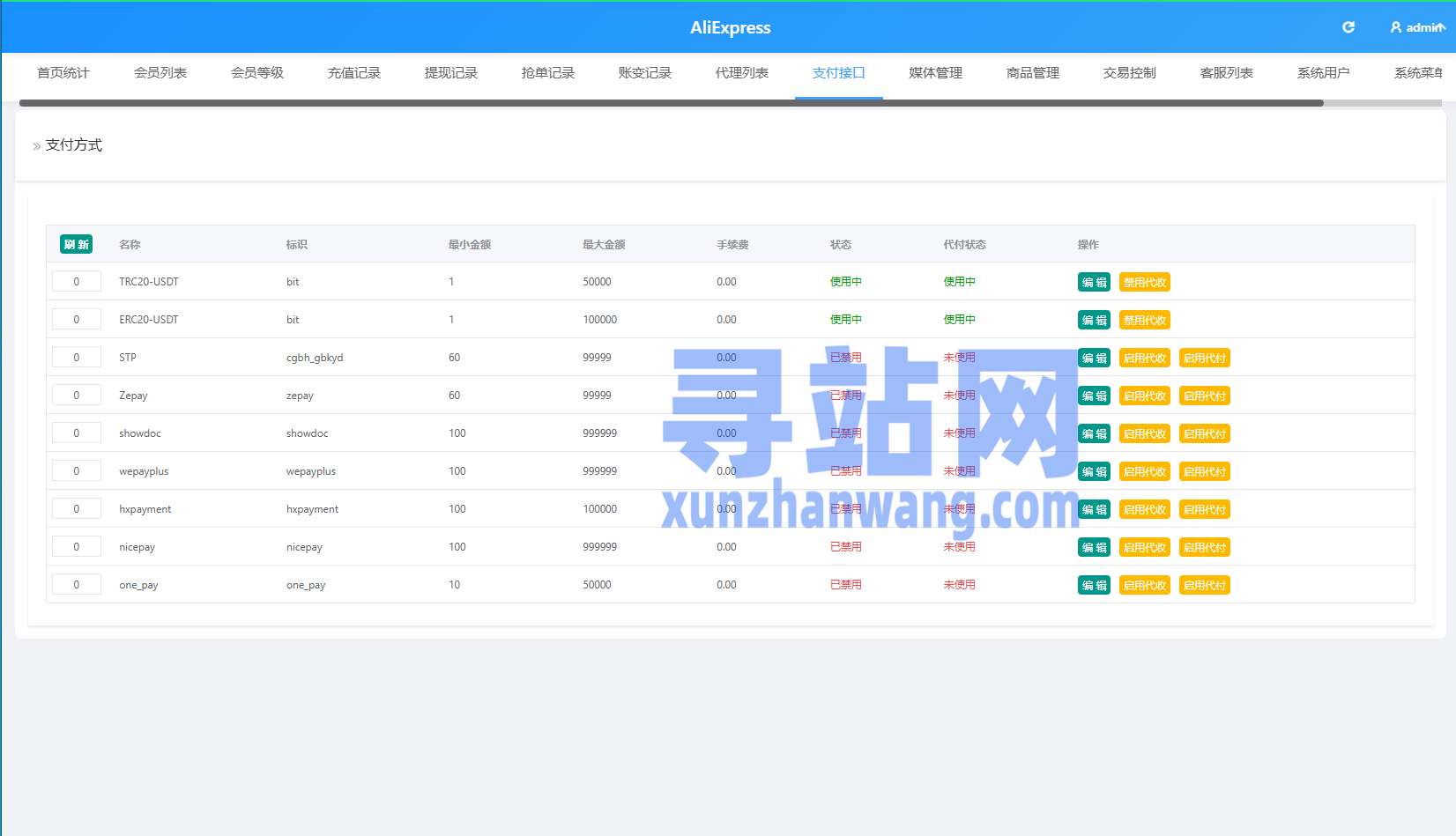The width and height of the screenshot is (1456, 836).
Task: Edit the nicepay payment method
Action: click(1094, 547)
